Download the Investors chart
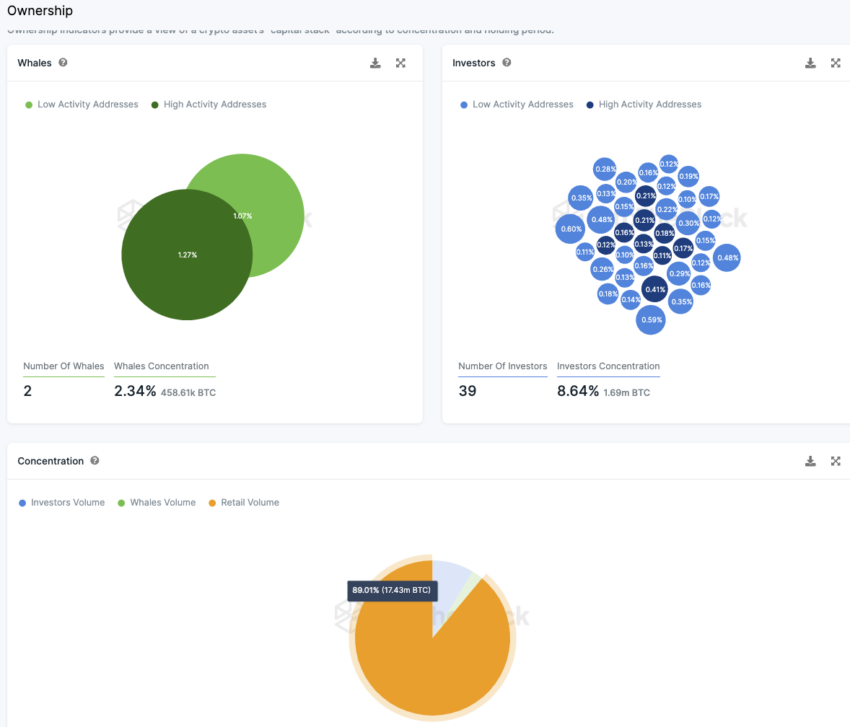Viewport: 850px width, 727px height. click(x=810, y=63)
